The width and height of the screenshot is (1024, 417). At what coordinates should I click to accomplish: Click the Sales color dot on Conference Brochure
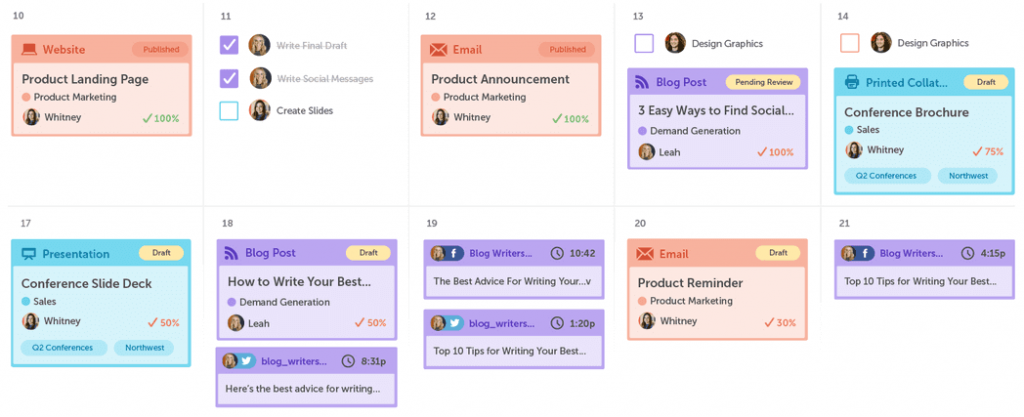849,130
